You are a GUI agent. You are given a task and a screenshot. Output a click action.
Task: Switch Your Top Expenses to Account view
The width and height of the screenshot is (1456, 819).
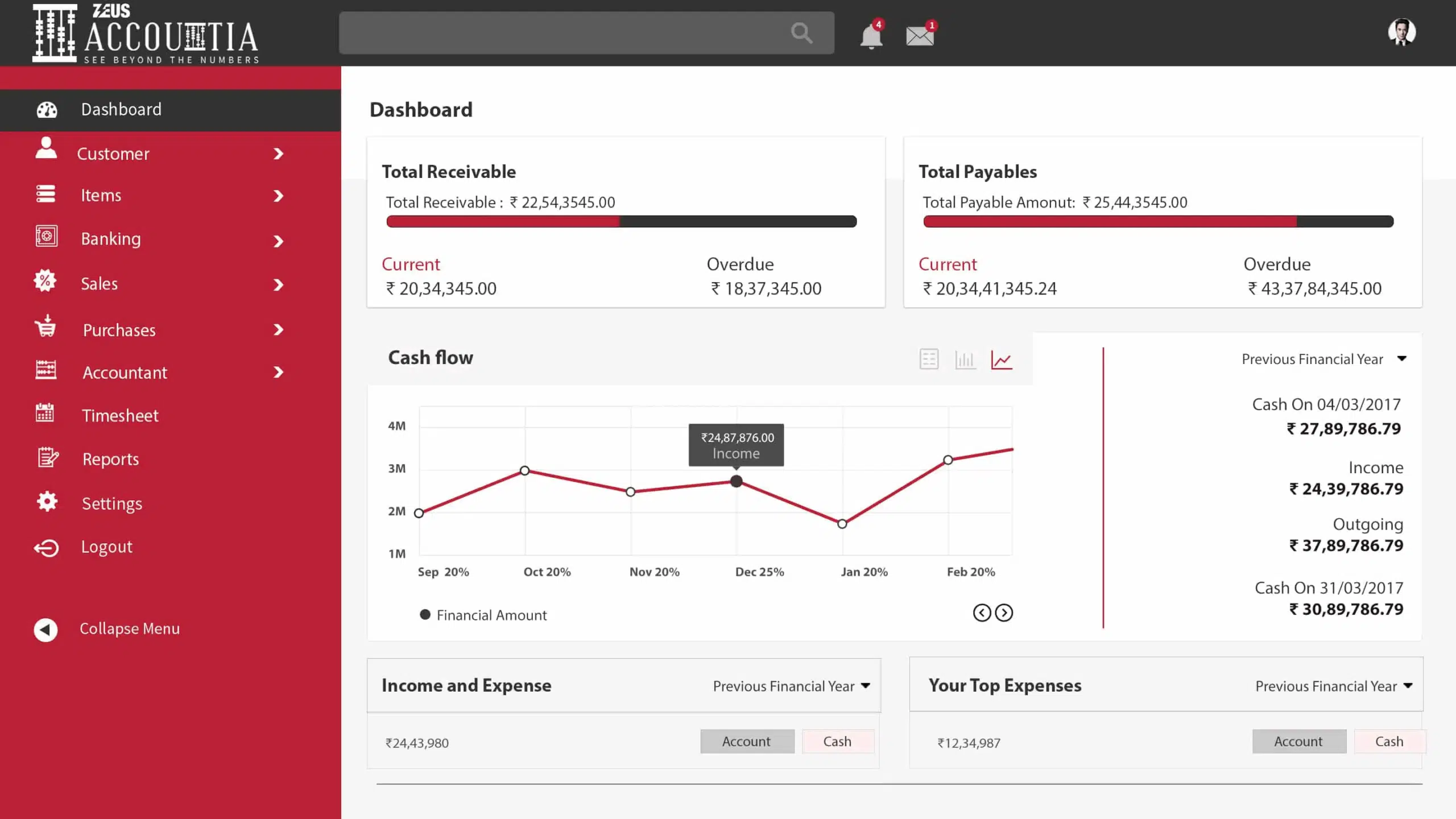(1300, 741)
